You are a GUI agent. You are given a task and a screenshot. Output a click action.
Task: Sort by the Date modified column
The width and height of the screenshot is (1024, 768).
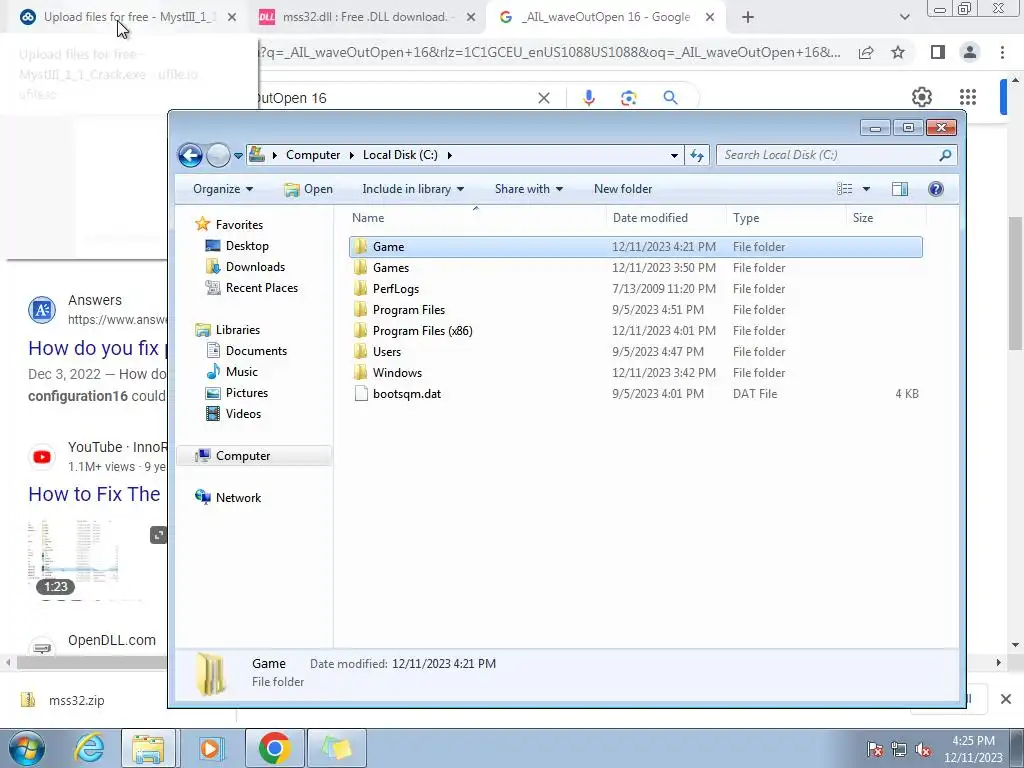pyautogui.click(x=666, y=218)
